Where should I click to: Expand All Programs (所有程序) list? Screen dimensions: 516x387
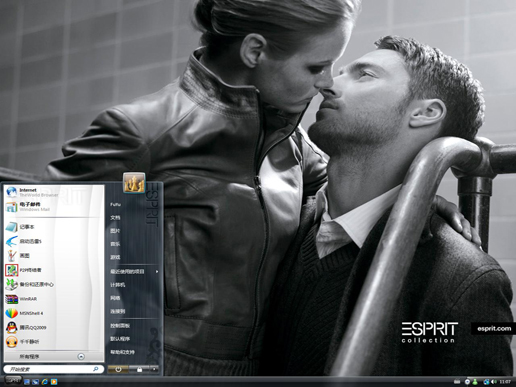click(53, 357)
